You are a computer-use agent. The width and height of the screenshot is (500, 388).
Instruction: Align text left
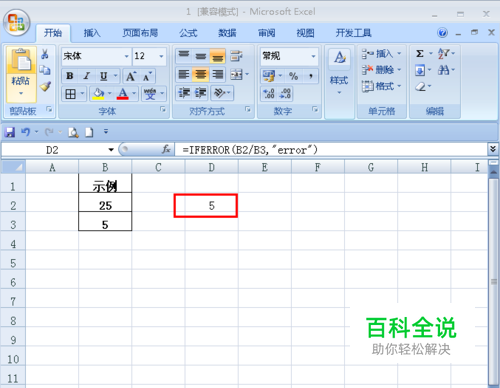(x=184, y=74)
